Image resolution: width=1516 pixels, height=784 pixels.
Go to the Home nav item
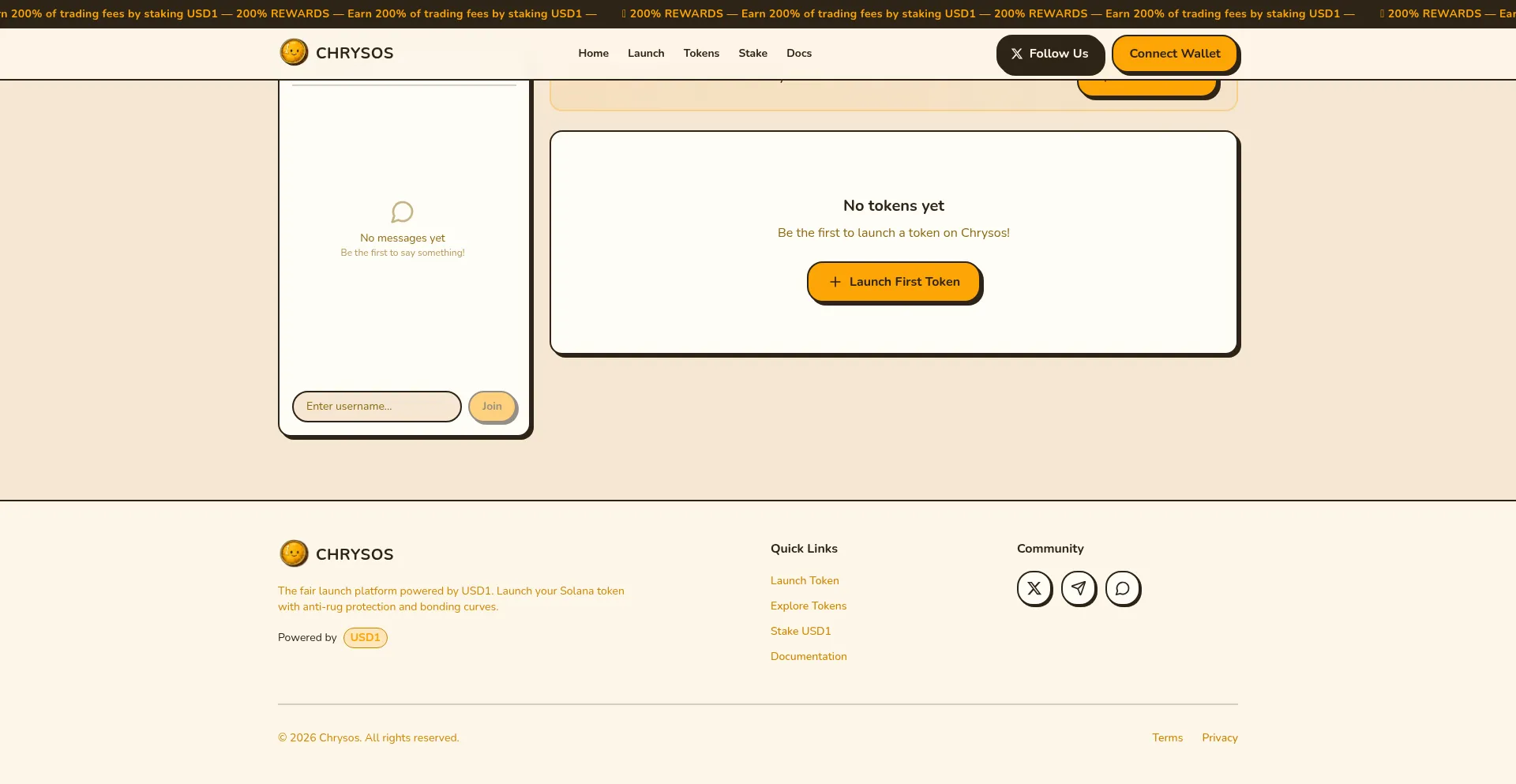[593, 54]
